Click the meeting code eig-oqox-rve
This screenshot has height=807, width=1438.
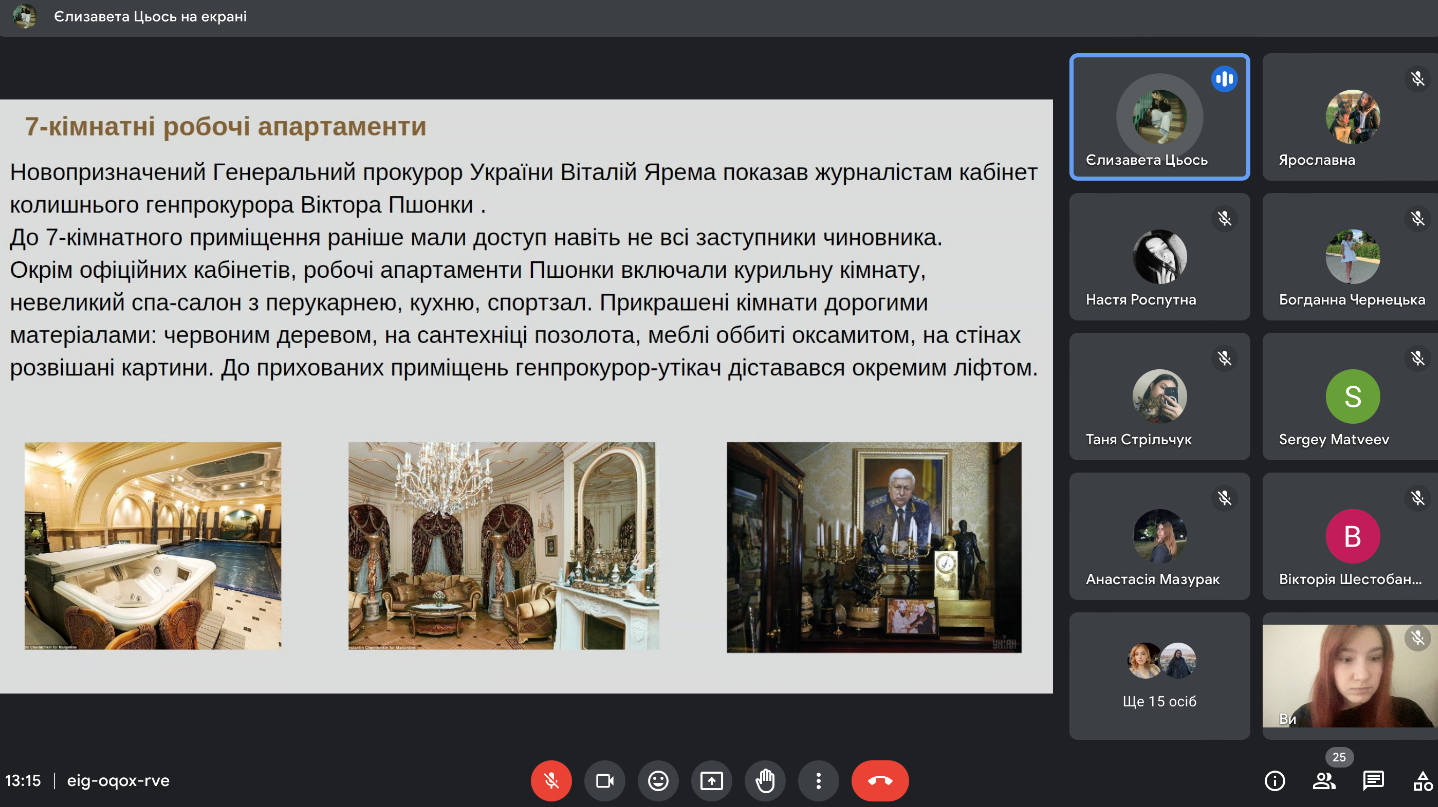118,781
